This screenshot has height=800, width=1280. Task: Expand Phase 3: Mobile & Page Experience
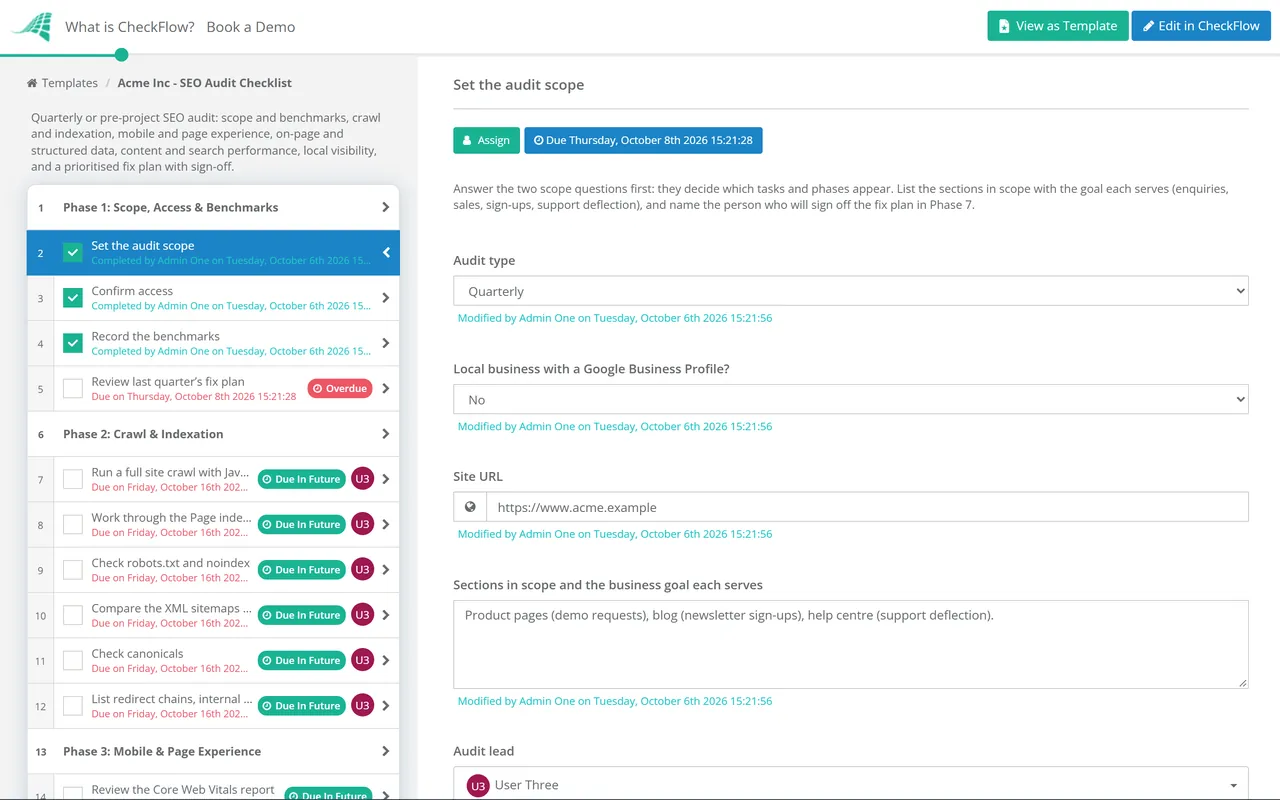coord(213,751)
